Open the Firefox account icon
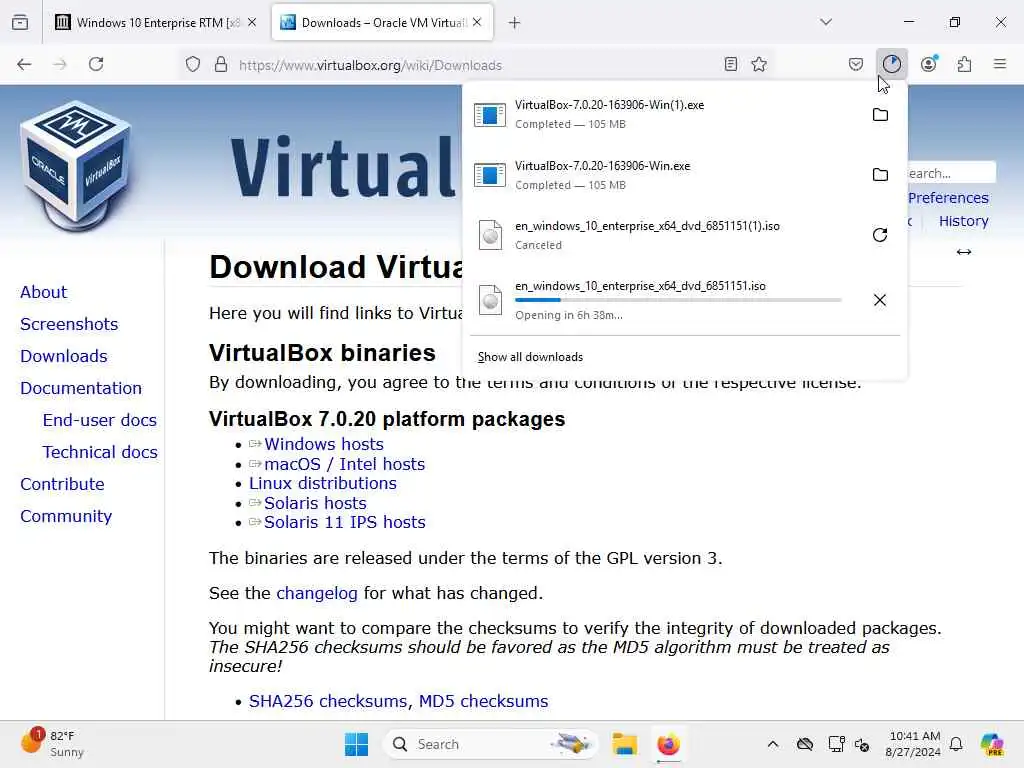The image size is (1024, 768). click(x=929, y=64)
